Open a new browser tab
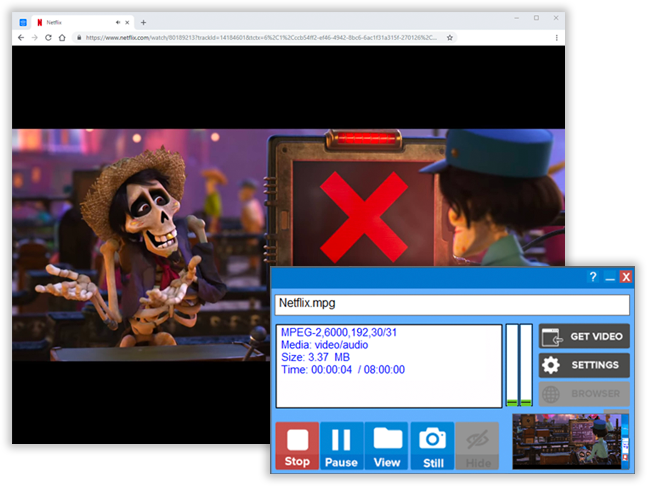This screenshot has height=486, width=647. click(x=143, y=22)
